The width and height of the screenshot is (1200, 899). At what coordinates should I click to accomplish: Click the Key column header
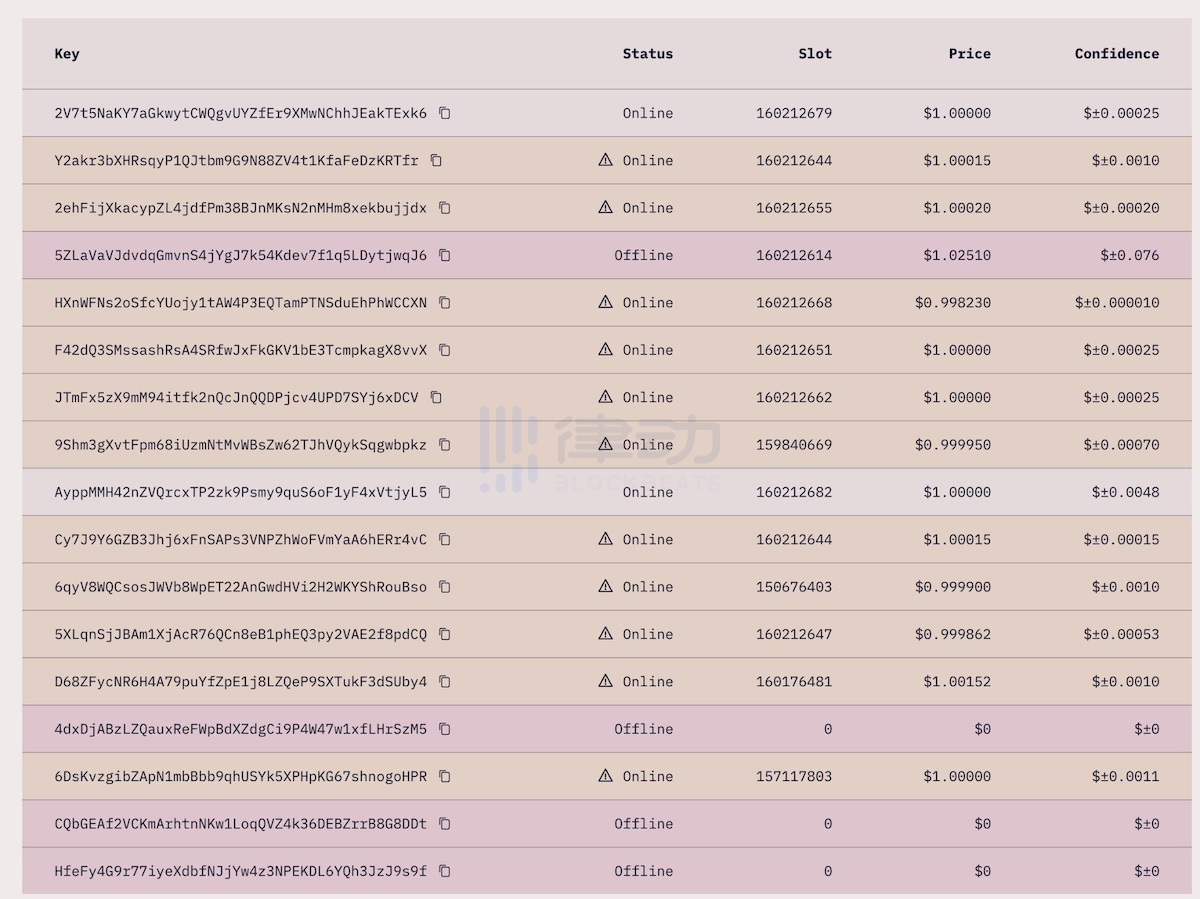pyautogui.click(x=67, y=54)
